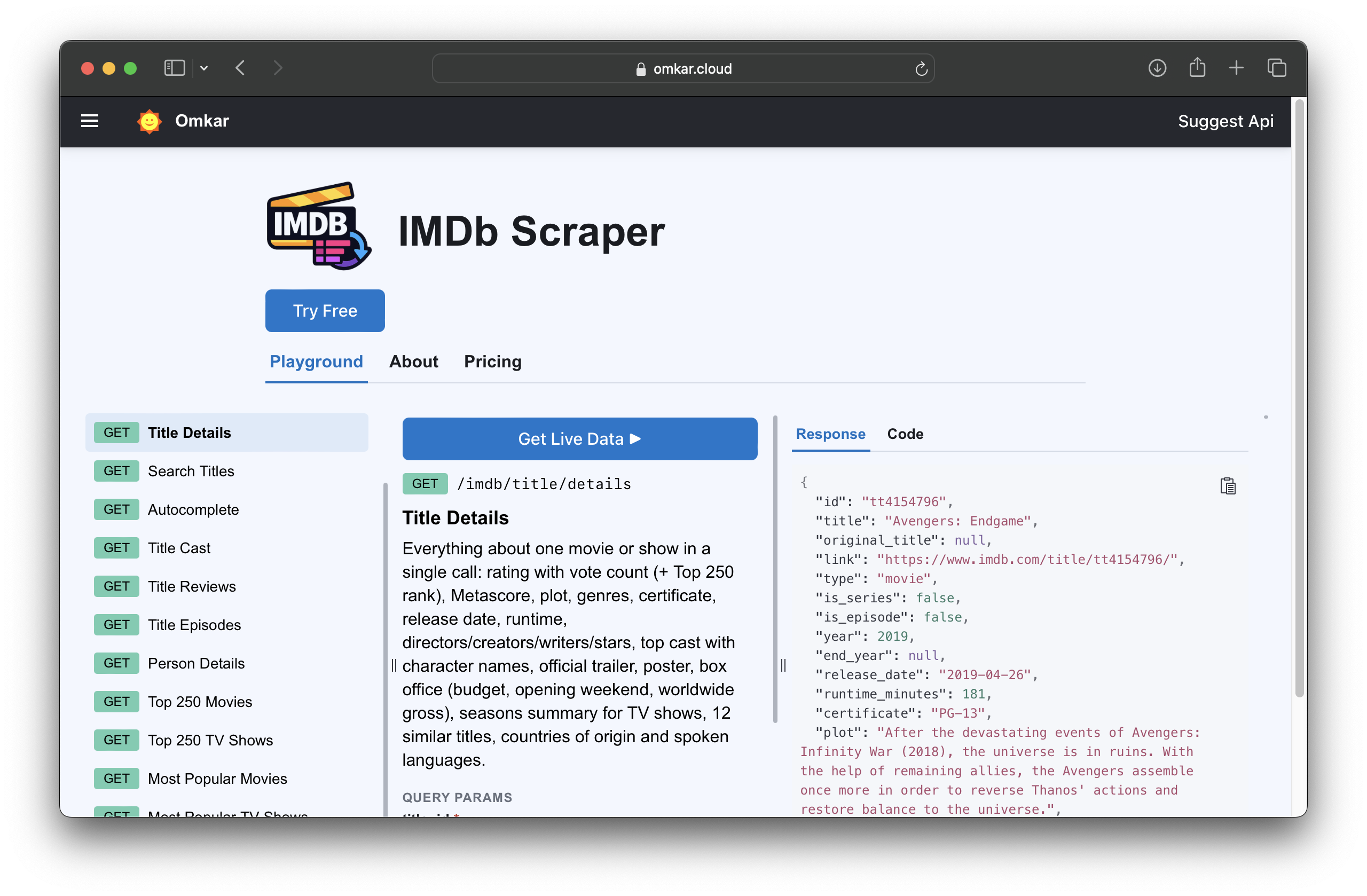Select the Title Cast endpoint
This screenshot has width=1367, height=896.
click(227, 548)
